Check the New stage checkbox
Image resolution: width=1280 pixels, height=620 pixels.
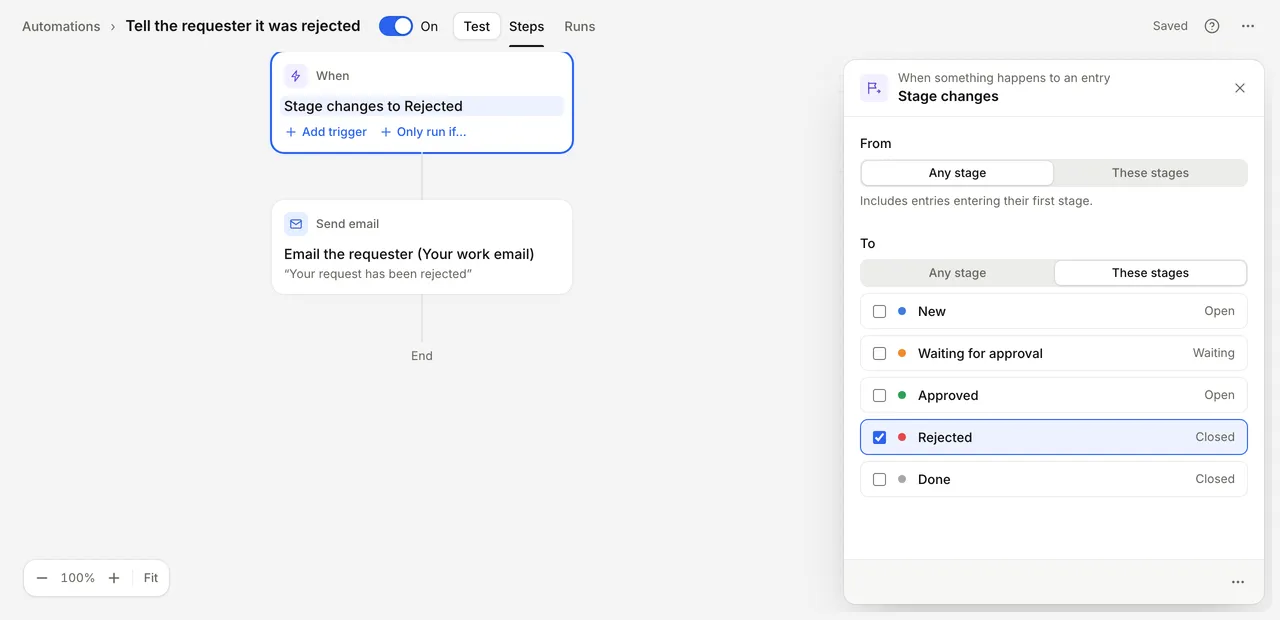coord(879,311)
